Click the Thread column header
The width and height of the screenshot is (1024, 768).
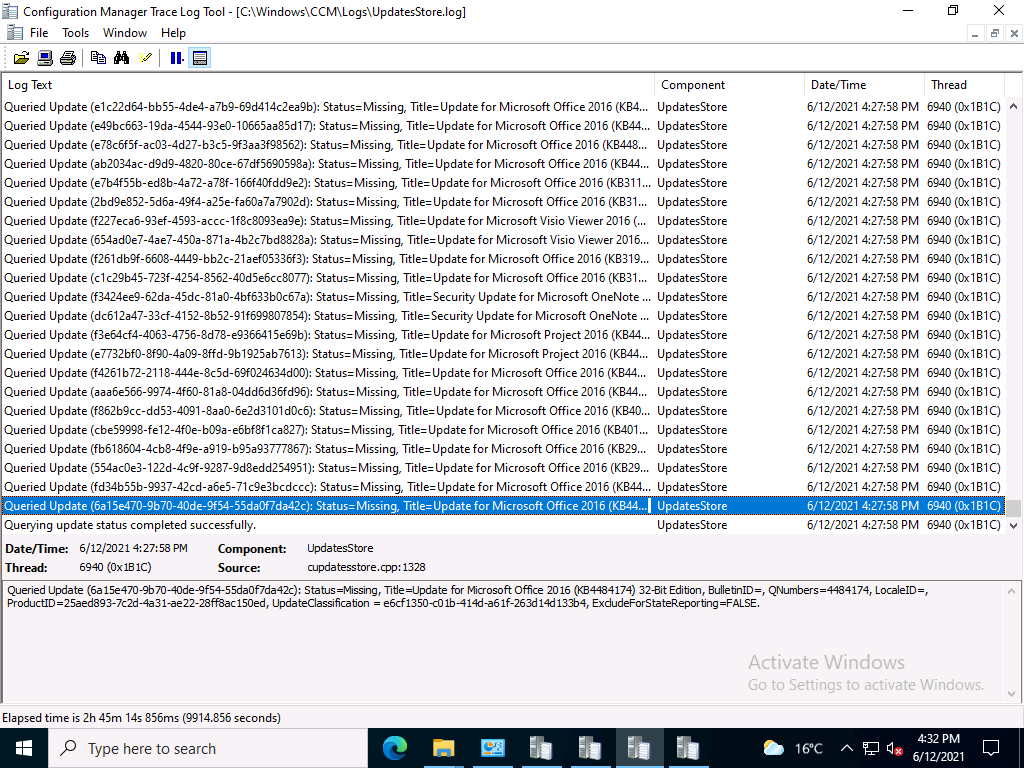point(964,85)
